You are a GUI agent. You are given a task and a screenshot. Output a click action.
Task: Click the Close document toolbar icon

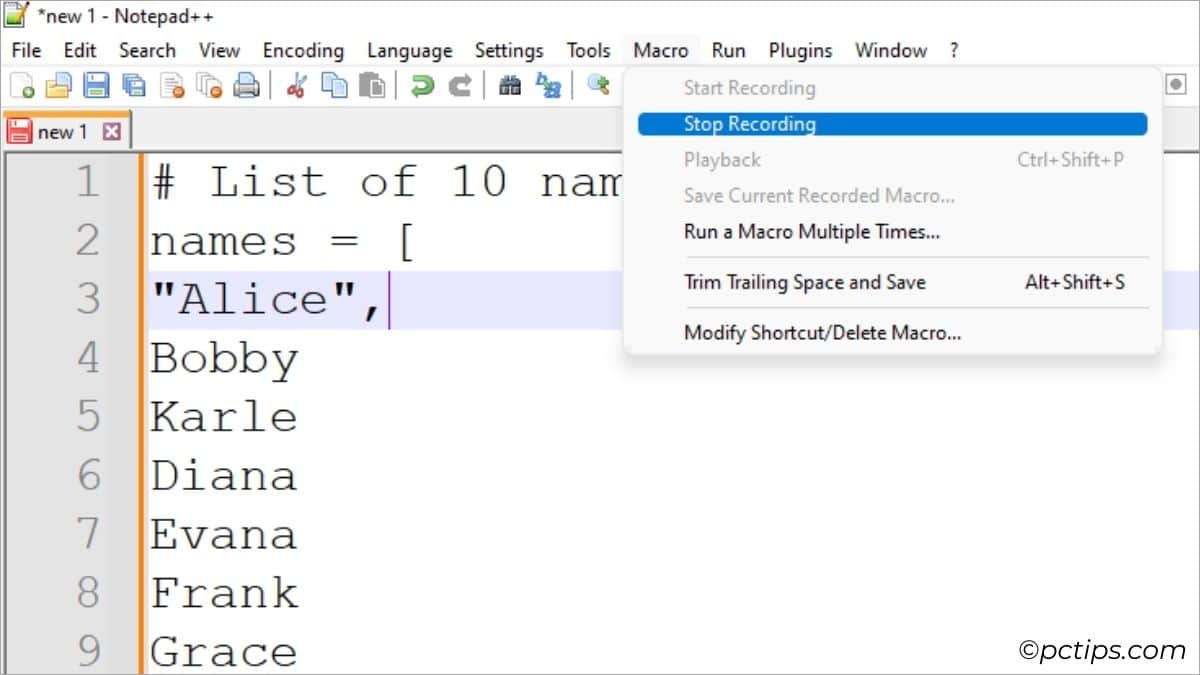172,86
